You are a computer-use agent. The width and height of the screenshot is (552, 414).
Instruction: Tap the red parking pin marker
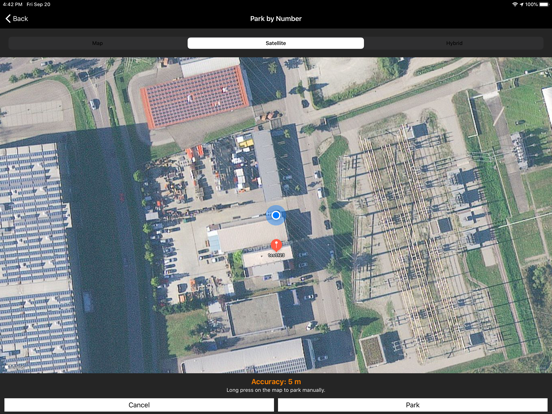(x=276, y=245)
